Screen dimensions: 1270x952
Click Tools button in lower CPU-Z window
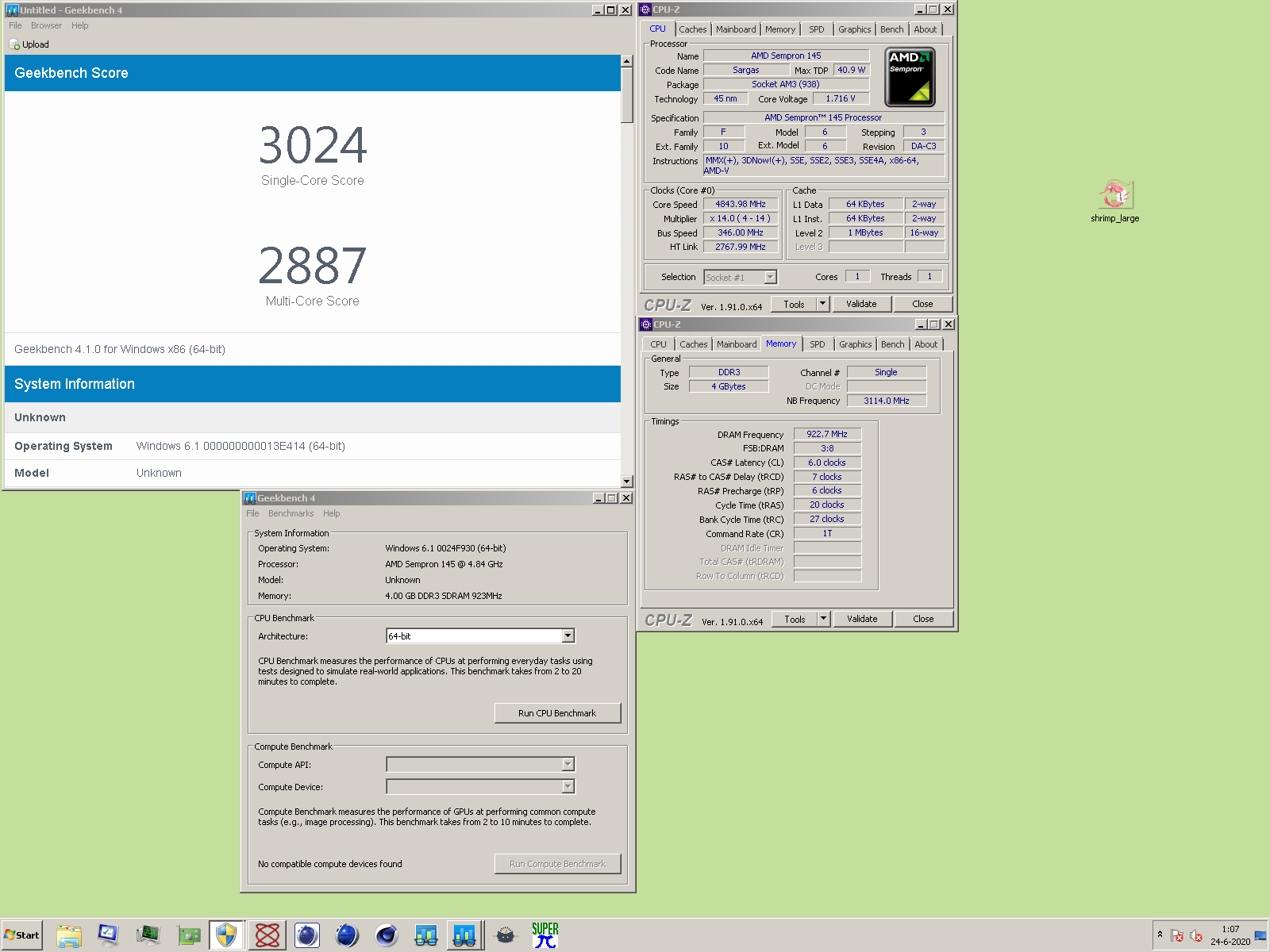(795, 619)
